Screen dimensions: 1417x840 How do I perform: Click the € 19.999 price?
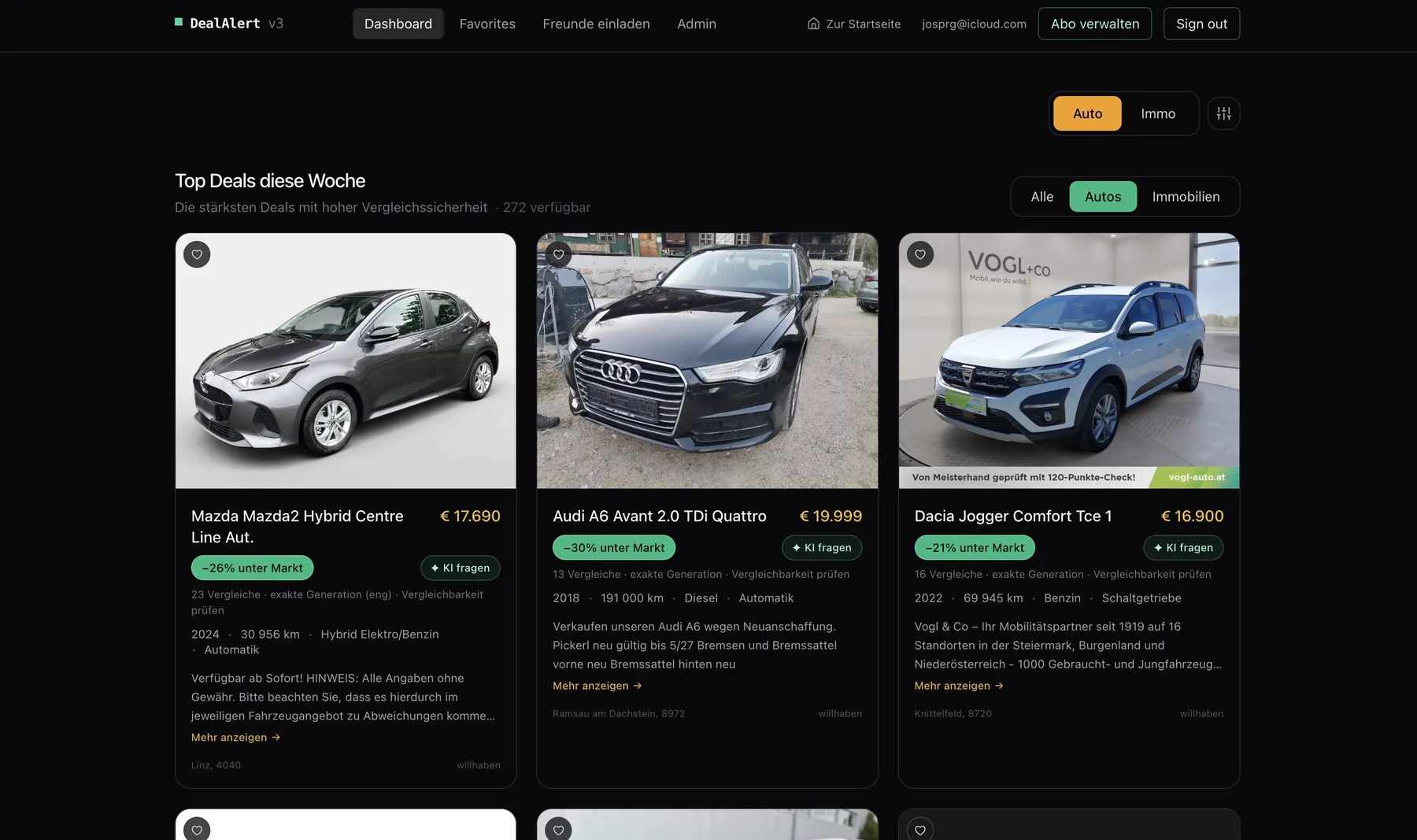pos(831,516)
